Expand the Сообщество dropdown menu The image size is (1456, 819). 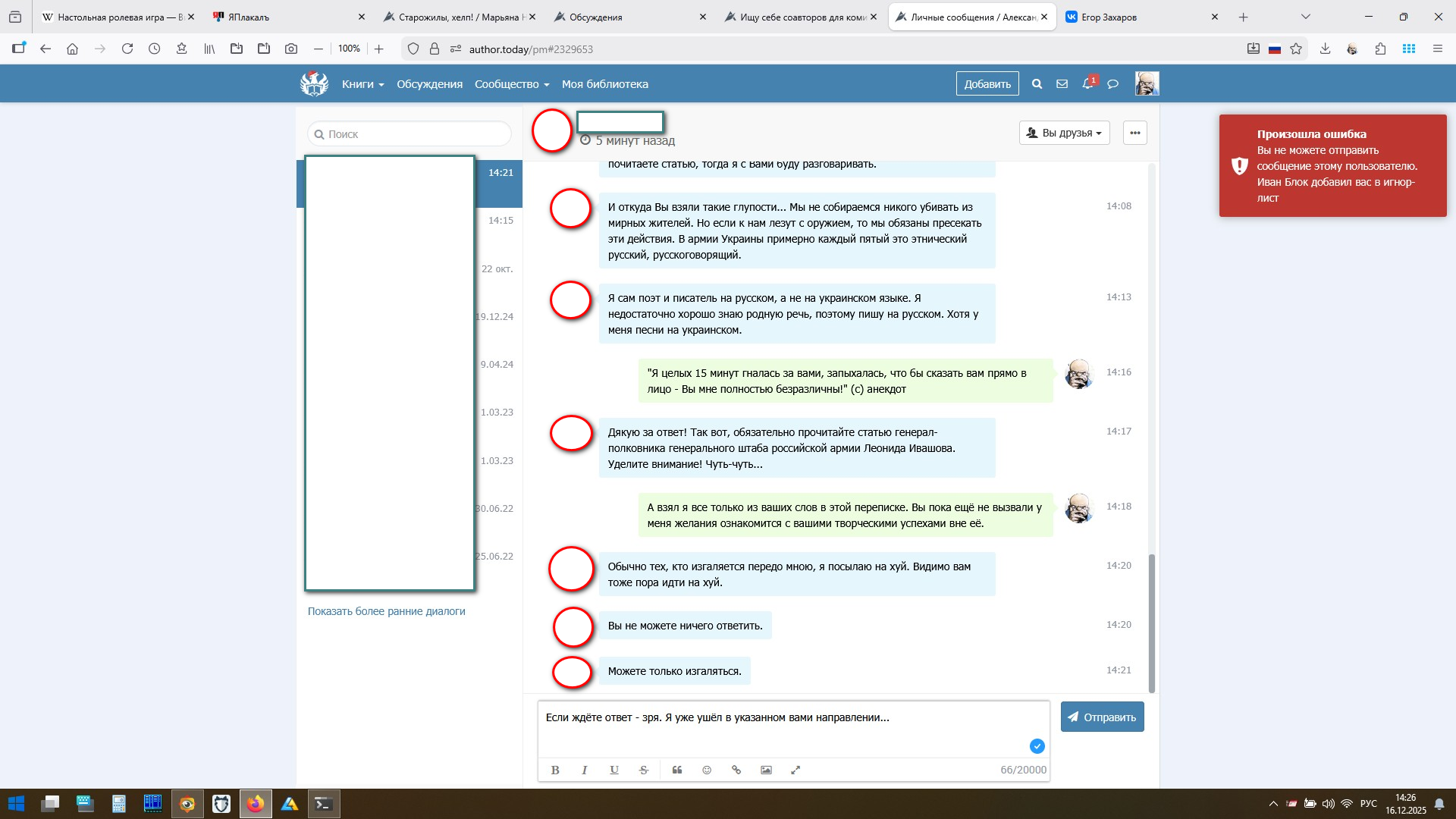tap(511, 84)
